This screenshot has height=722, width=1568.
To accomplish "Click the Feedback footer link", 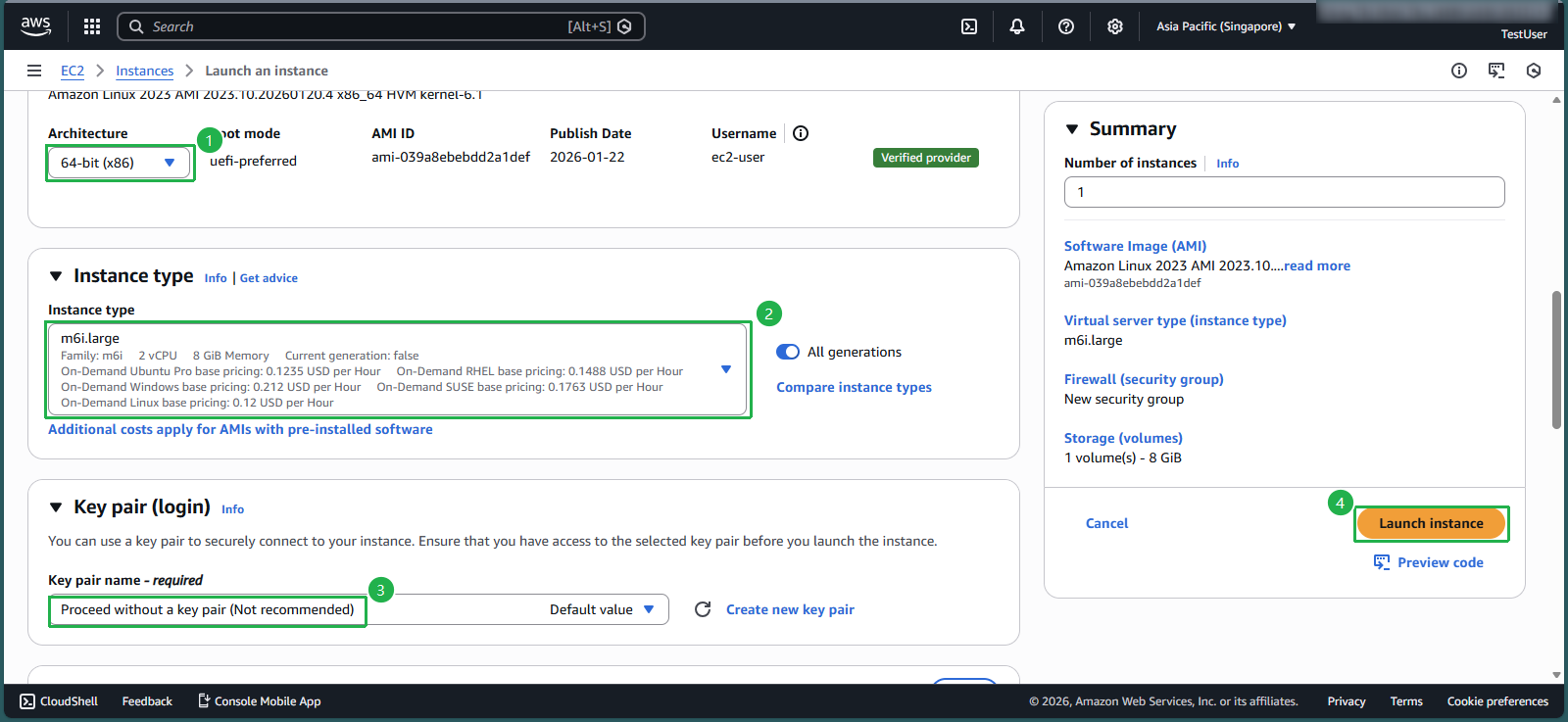I will pos(147,701).
